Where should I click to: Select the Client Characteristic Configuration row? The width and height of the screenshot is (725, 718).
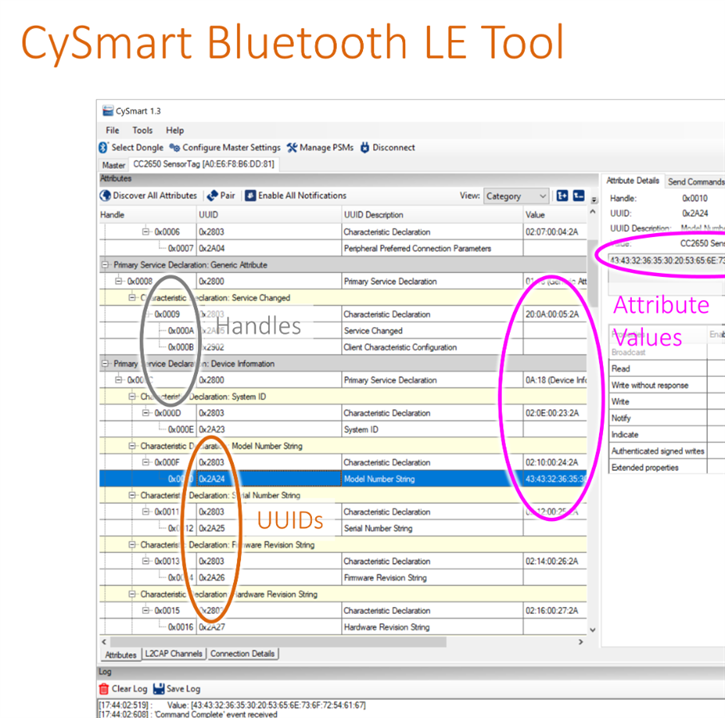(343, 347)
